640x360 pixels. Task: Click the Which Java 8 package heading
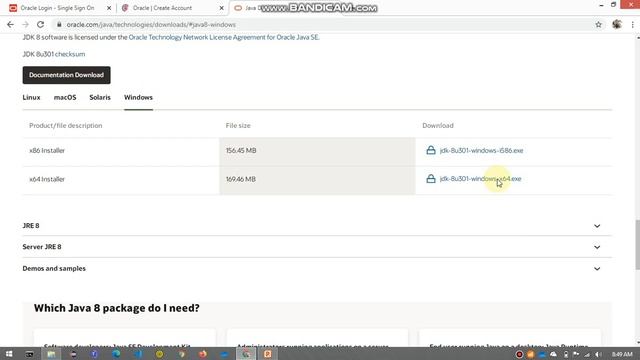click(x=117, y=308)
